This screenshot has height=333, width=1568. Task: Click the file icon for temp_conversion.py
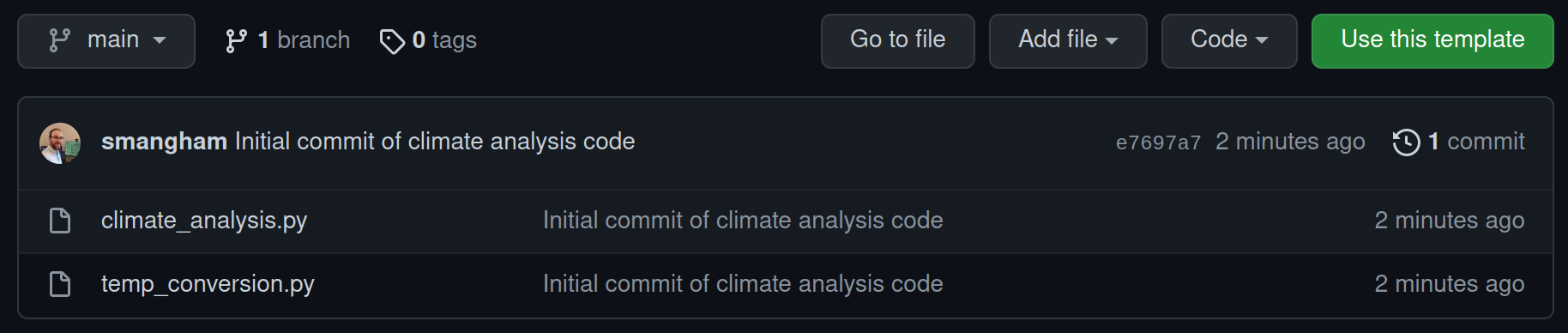tap(60, 284)
